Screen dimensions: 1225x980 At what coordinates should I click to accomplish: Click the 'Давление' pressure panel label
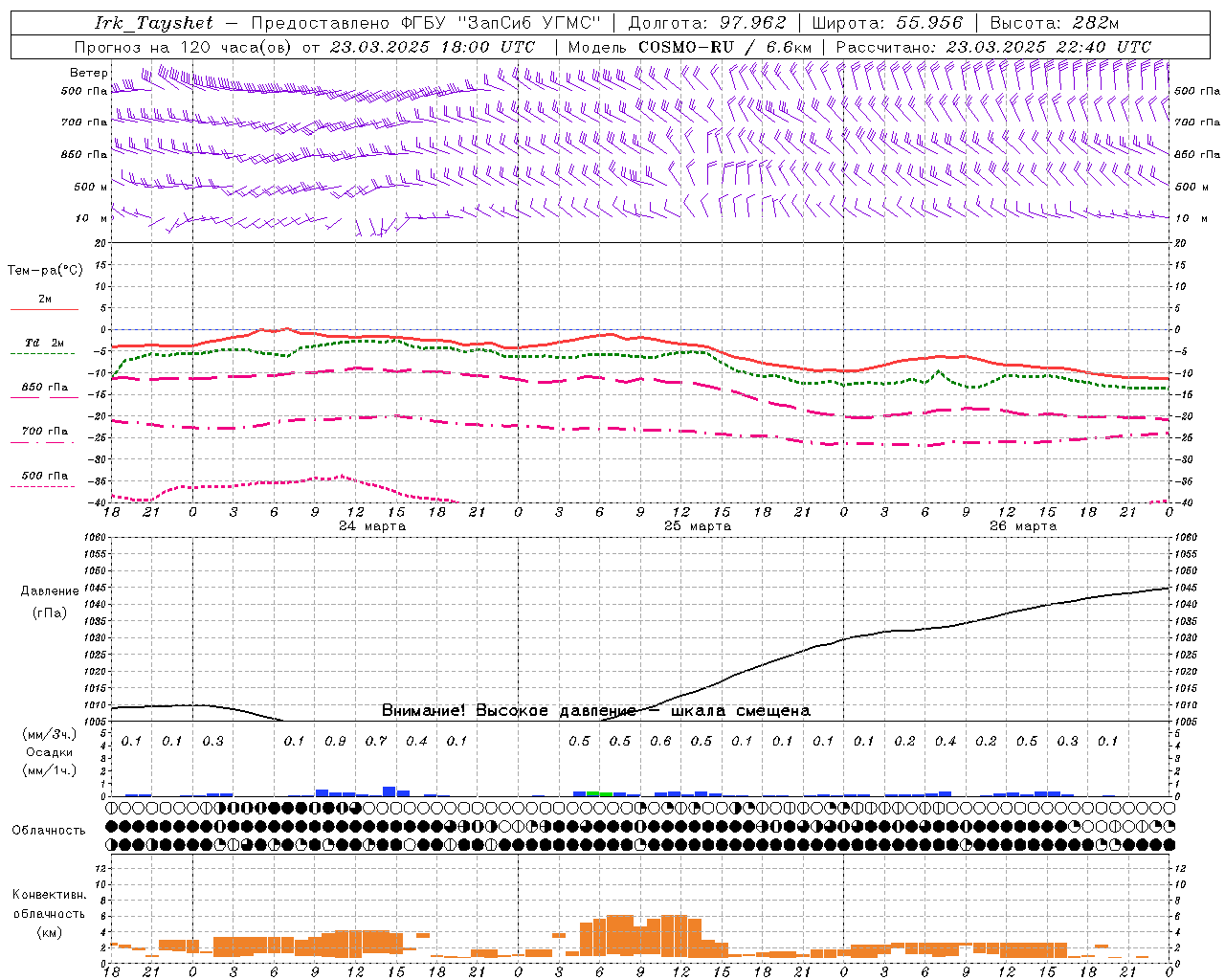coord(50,591)
